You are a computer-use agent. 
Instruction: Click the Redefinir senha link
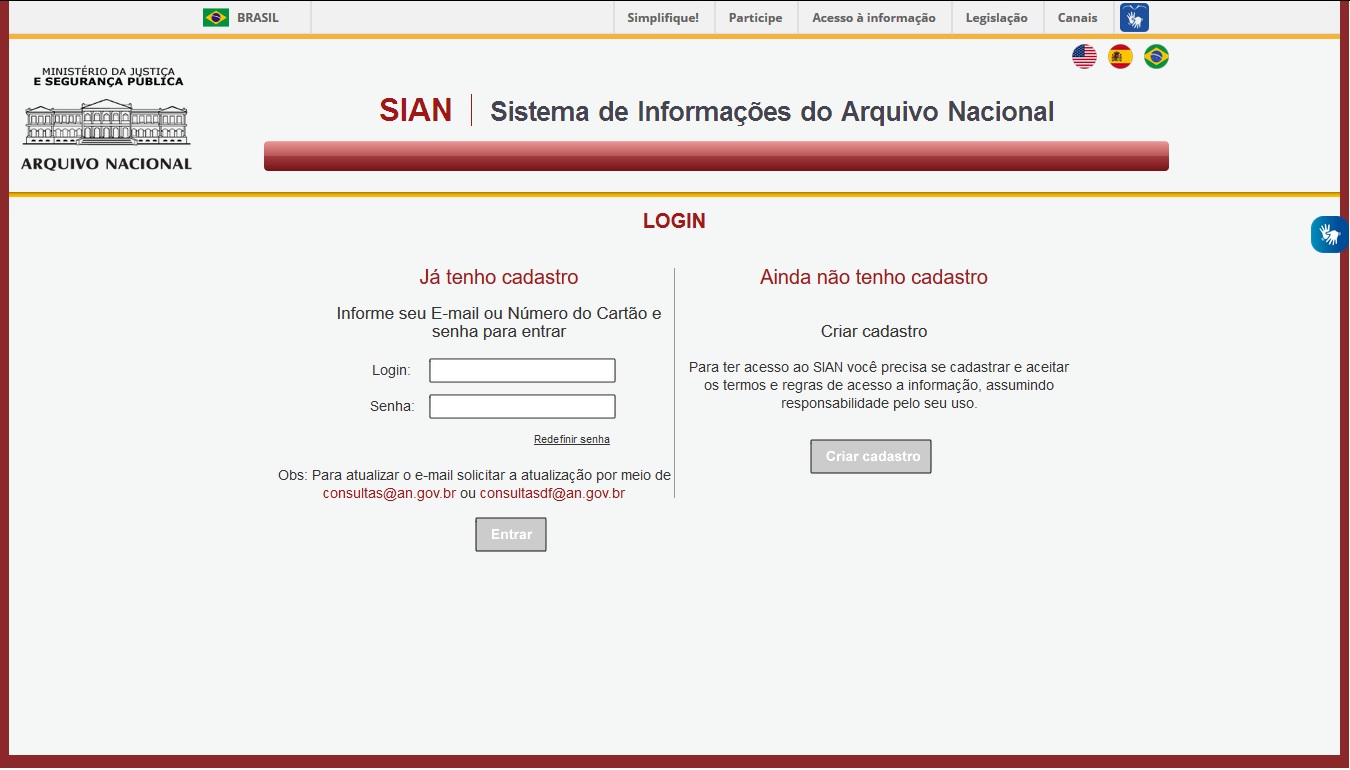tap(572, 439)
